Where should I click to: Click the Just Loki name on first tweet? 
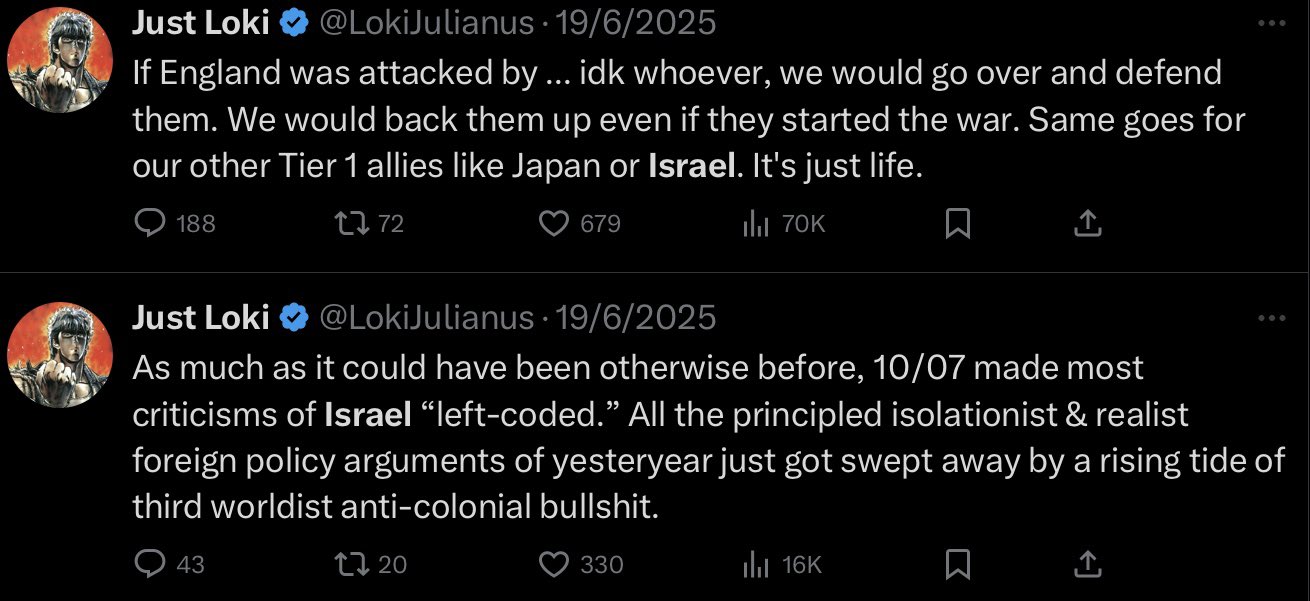[201, 22]
